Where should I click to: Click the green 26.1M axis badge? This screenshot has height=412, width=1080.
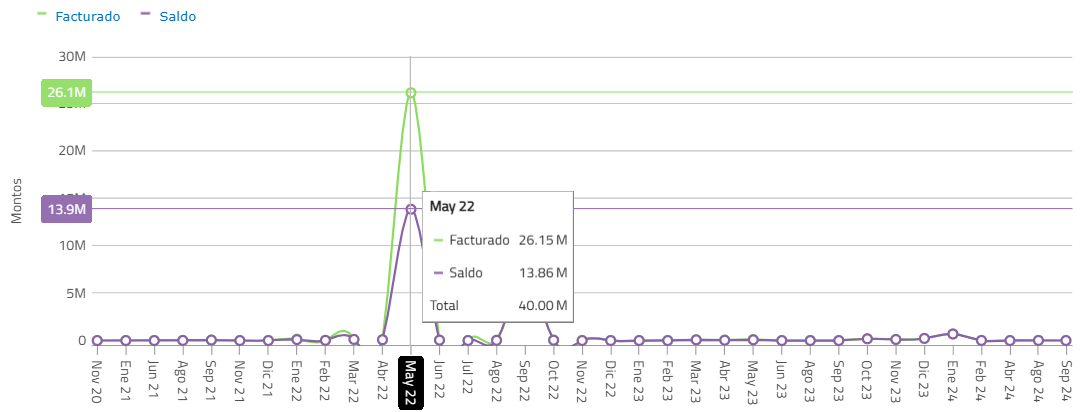click(66, 93)
